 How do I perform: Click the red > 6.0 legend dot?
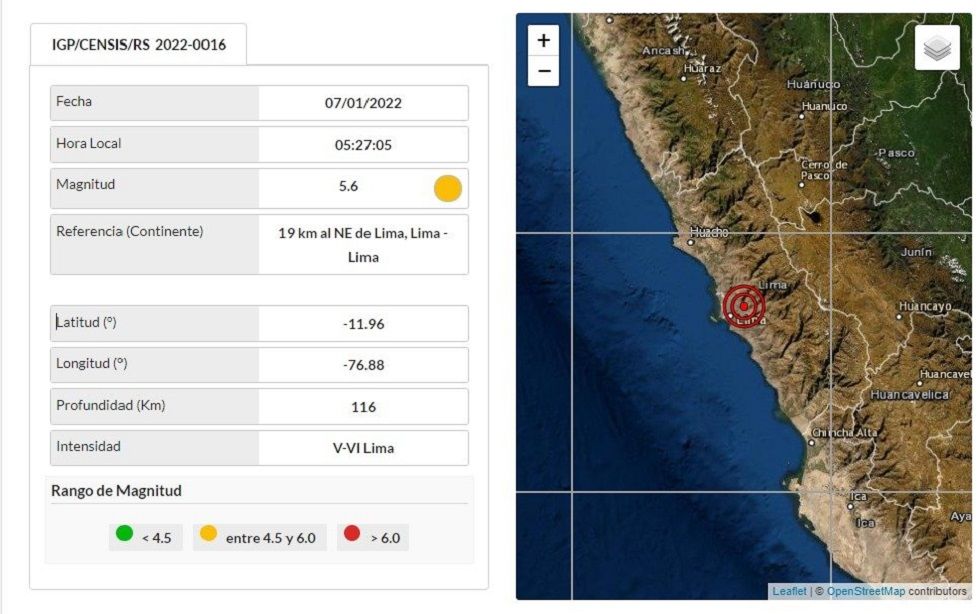(352, 534)
